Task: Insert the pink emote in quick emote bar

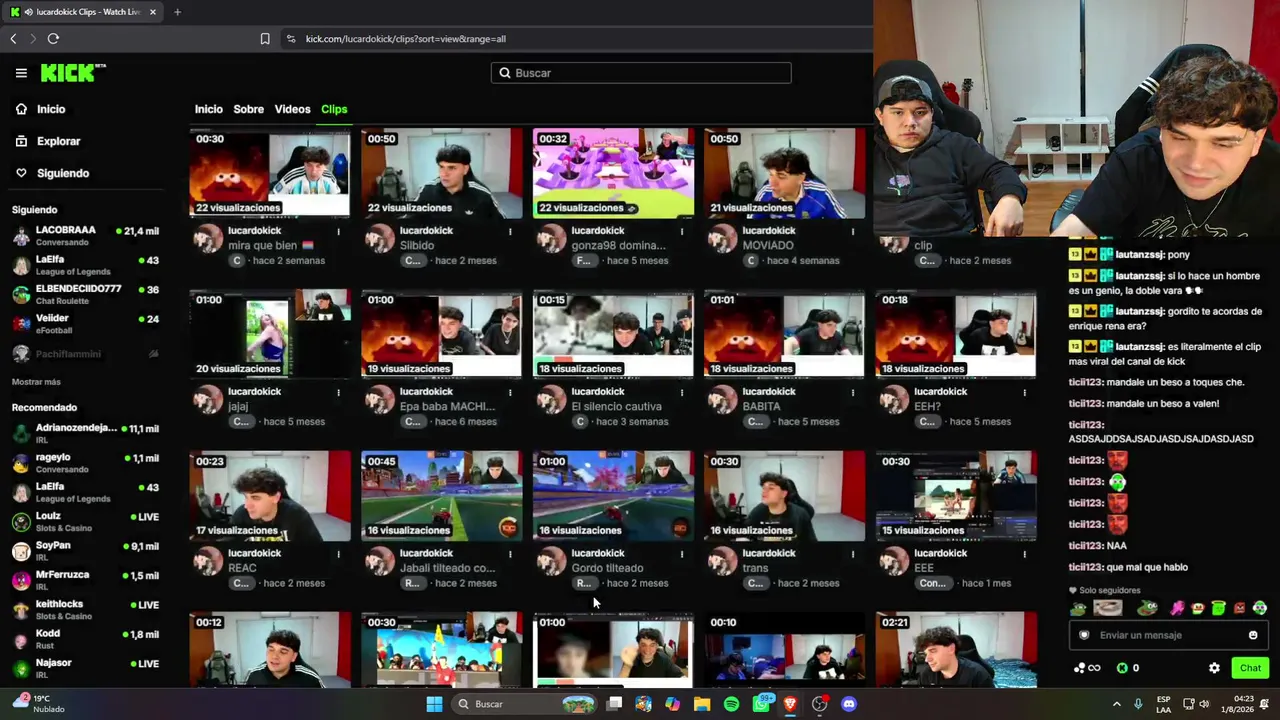Action: coord(1178,608)
